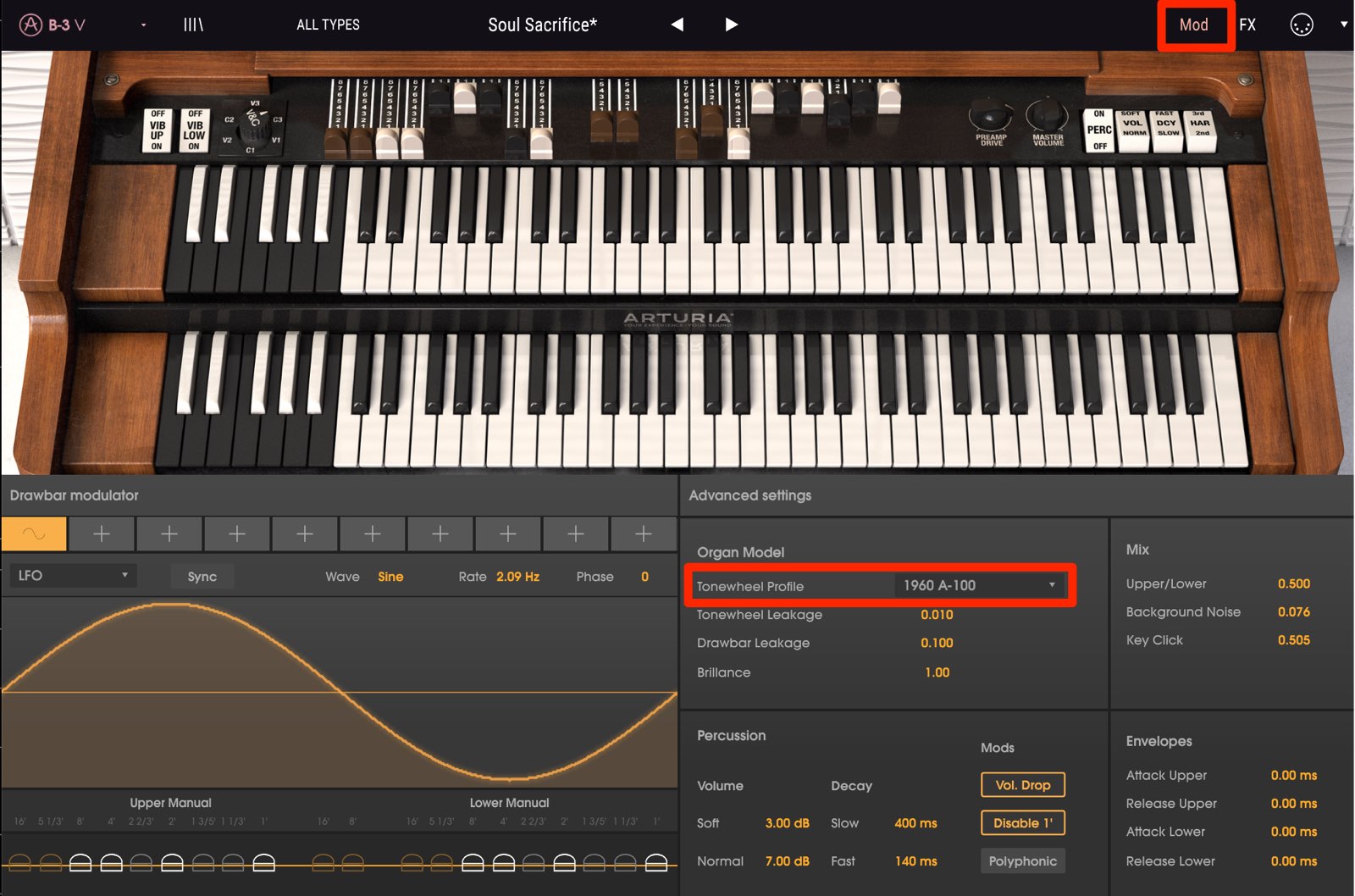Toggle the Vibrato Upper rocker switch

158,130
